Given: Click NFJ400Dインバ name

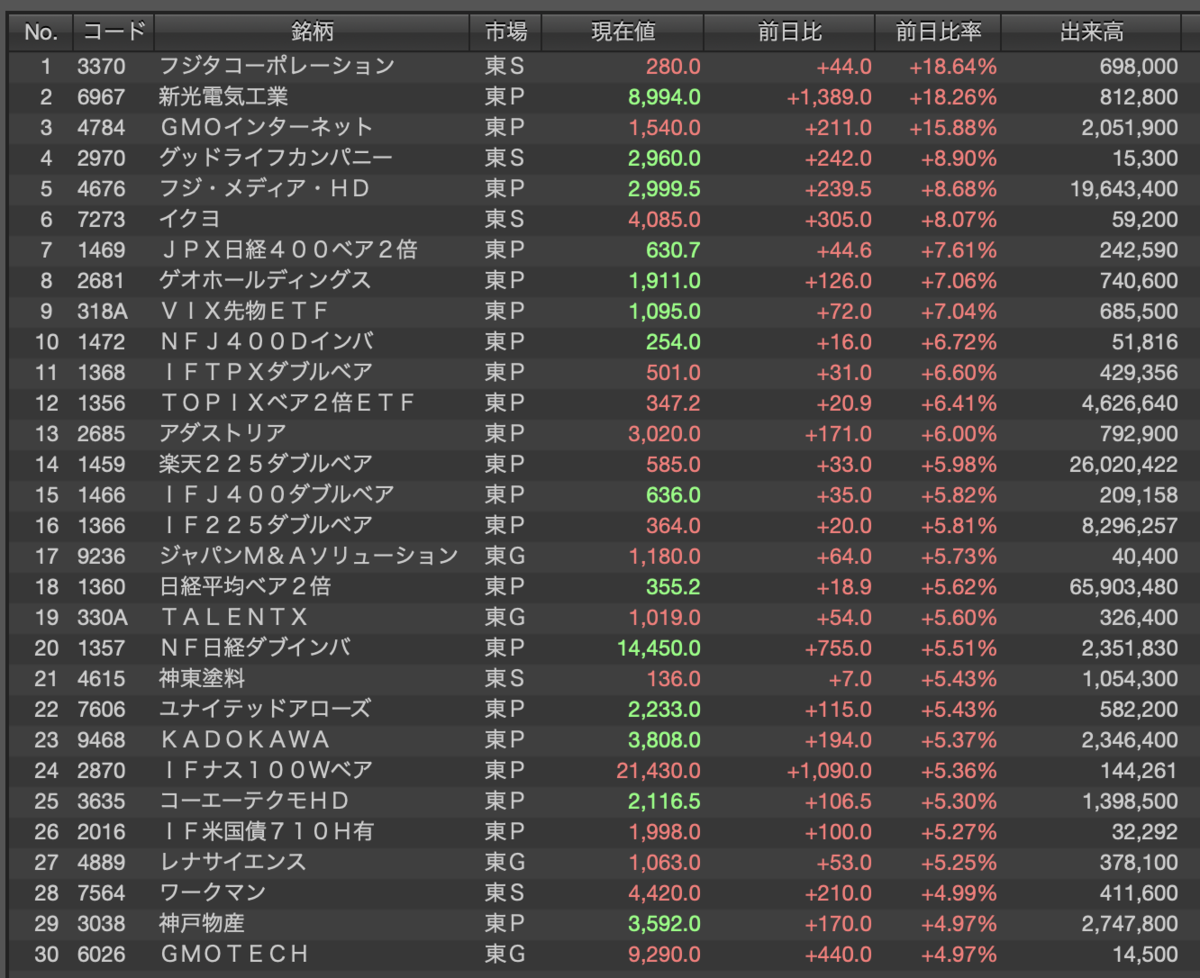Looking at the screenshot, I should click(x=267, y=342).
